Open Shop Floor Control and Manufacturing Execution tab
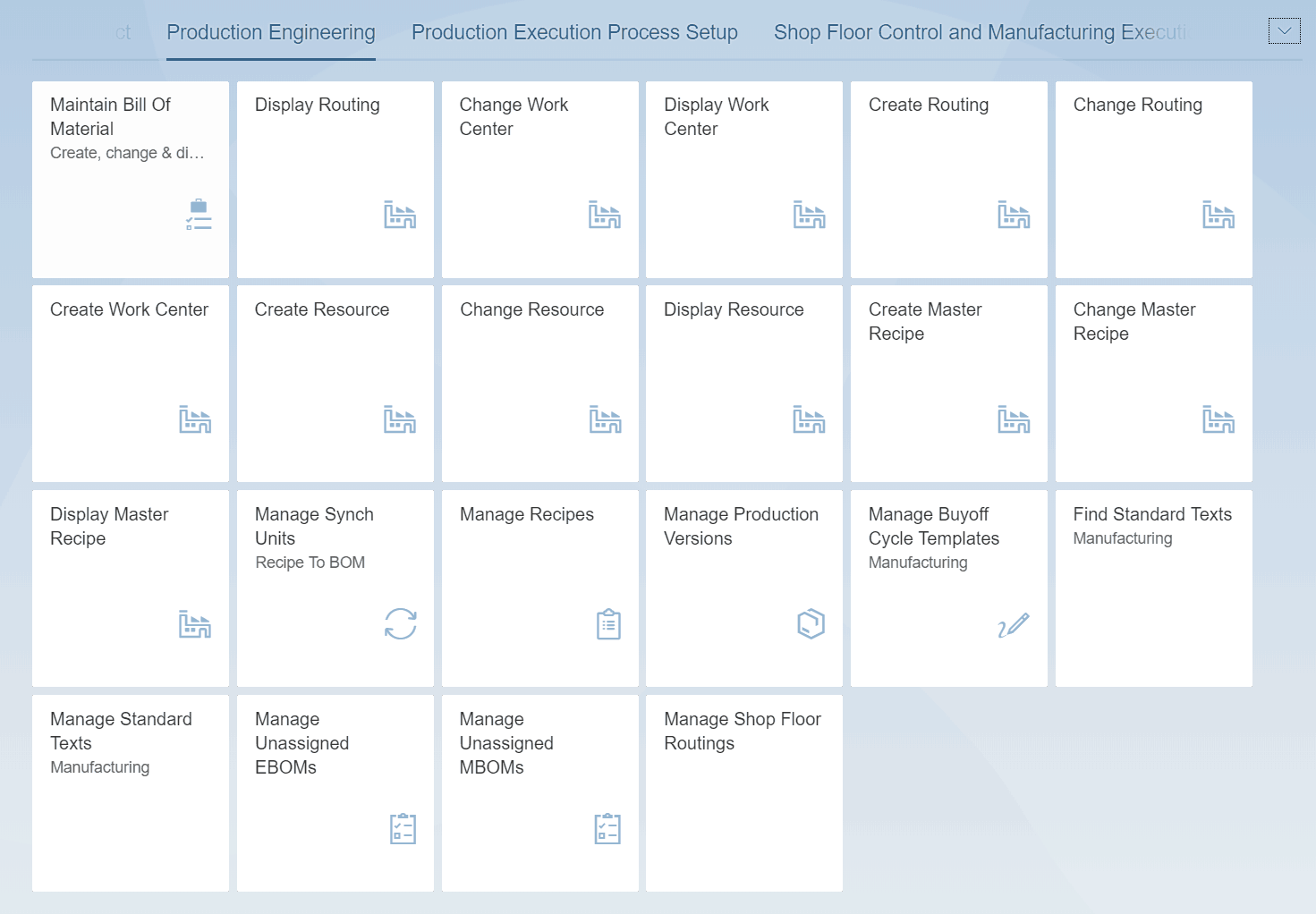Screen dimensions: 1316x914 (981, 33)
